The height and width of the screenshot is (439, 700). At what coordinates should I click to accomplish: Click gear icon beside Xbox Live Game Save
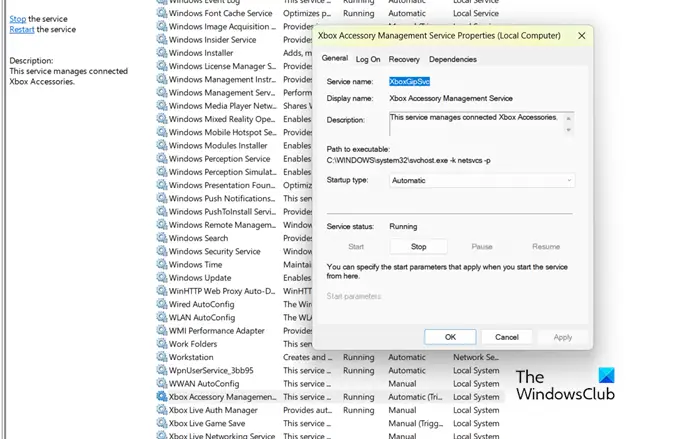point(161,423)
